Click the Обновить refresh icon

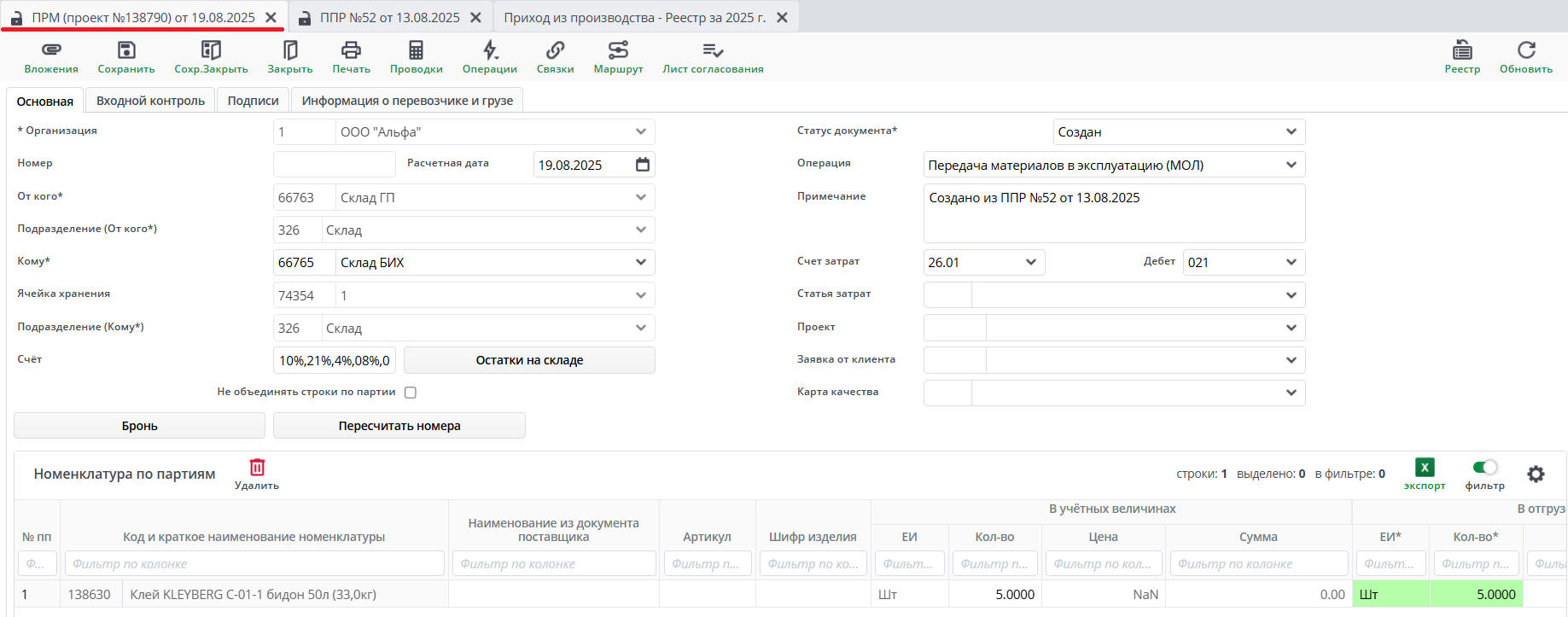1526,50
